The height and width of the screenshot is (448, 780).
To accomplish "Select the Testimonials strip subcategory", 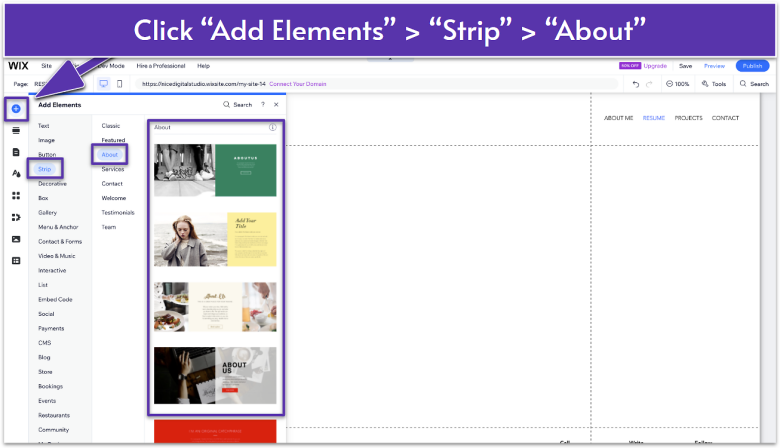I will (x=117, y=212).
